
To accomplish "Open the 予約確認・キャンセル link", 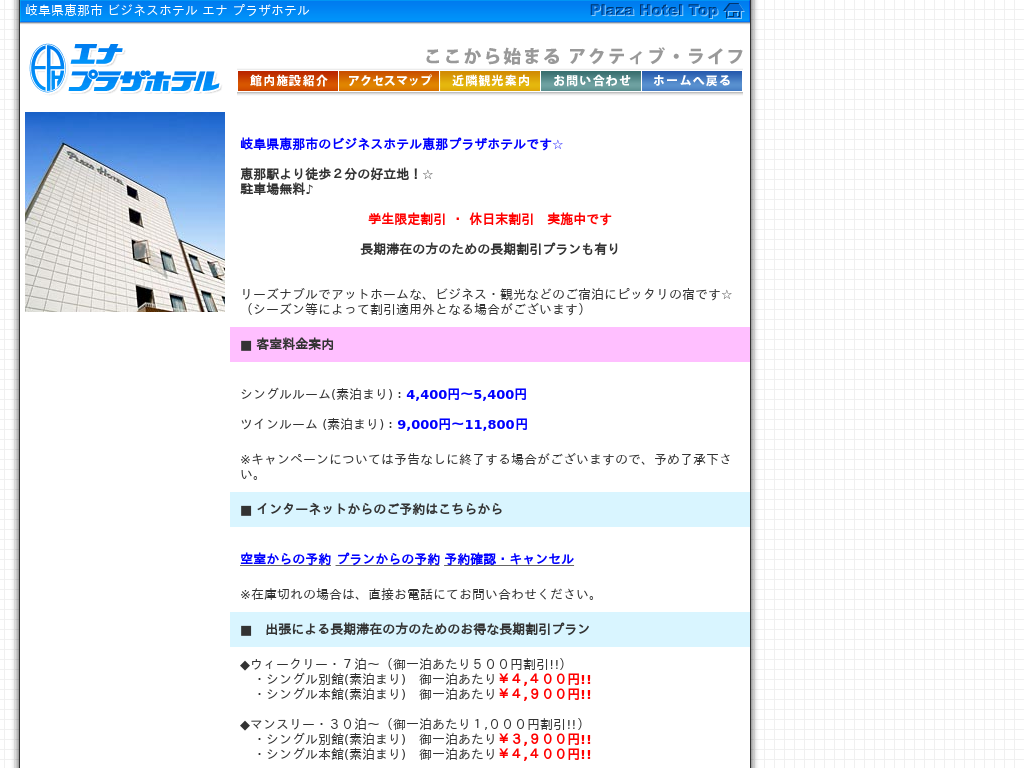I will [x=509, y=559].
